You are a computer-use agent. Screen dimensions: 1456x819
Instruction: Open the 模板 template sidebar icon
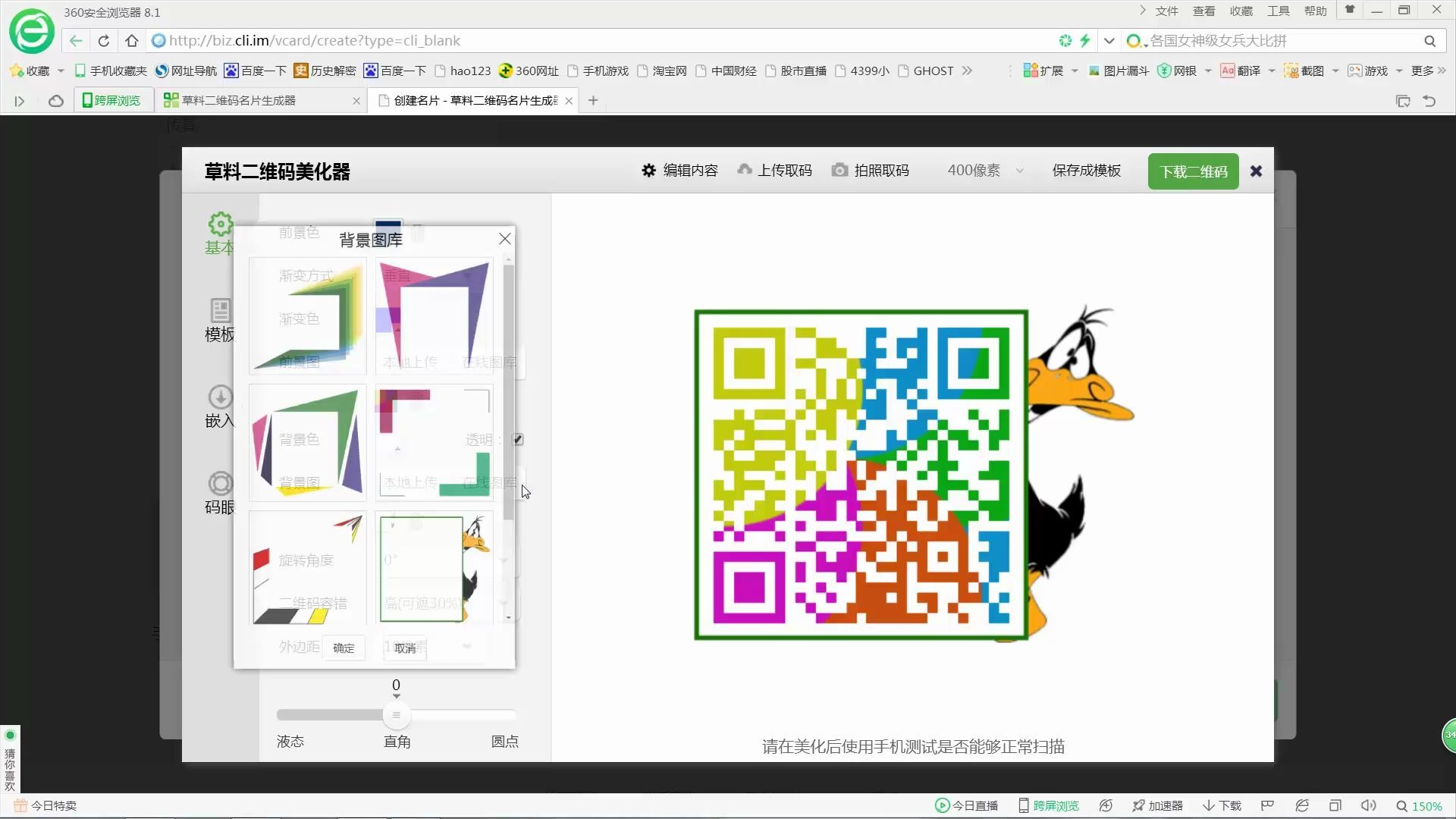[x=220, y=320]
